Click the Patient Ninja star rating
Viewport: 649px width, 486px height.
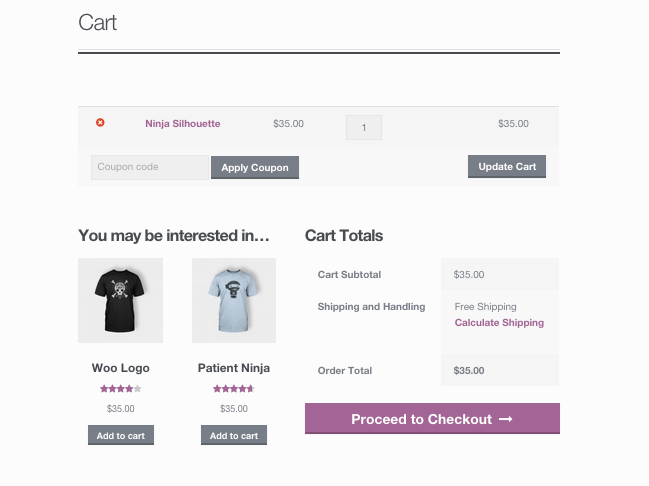(x=233, y=388)
